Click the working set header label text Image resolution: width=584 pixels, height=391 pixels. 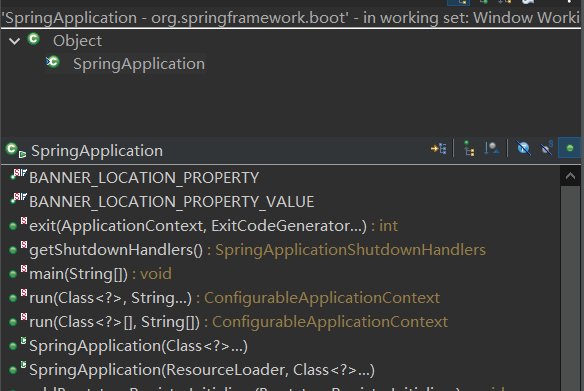pos(291,18)
